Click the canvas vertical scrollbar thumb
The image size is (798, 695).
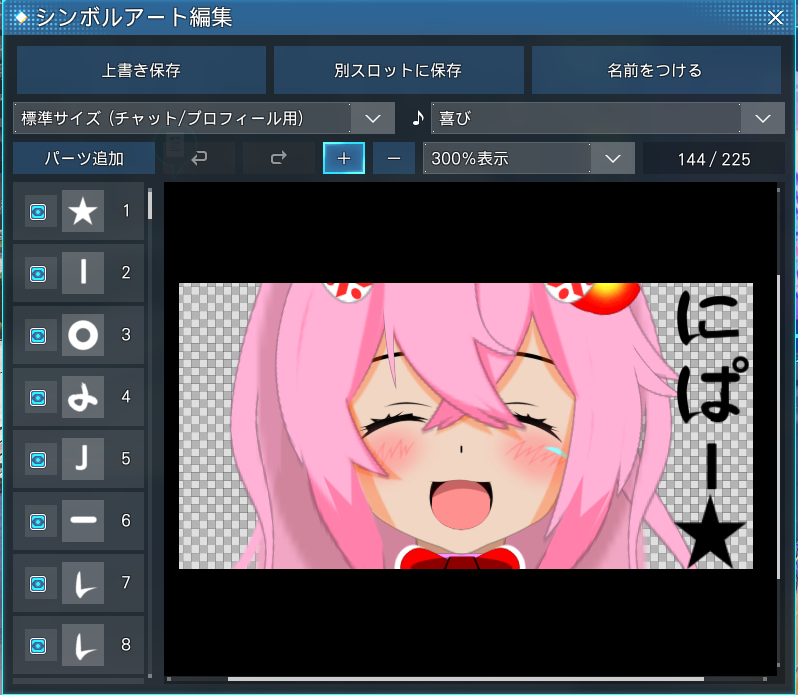(x=778, y=427)
